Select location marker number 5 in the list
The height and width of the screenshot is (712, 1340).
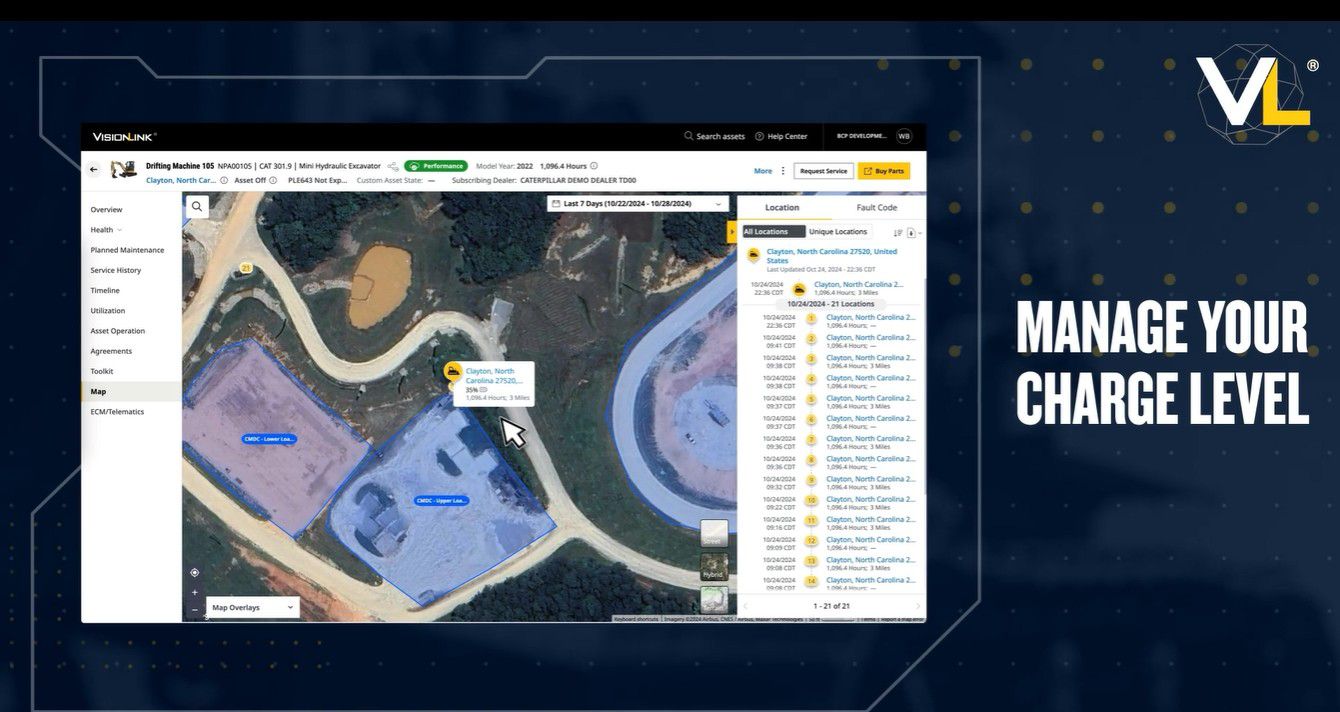(x=811, y=400)
